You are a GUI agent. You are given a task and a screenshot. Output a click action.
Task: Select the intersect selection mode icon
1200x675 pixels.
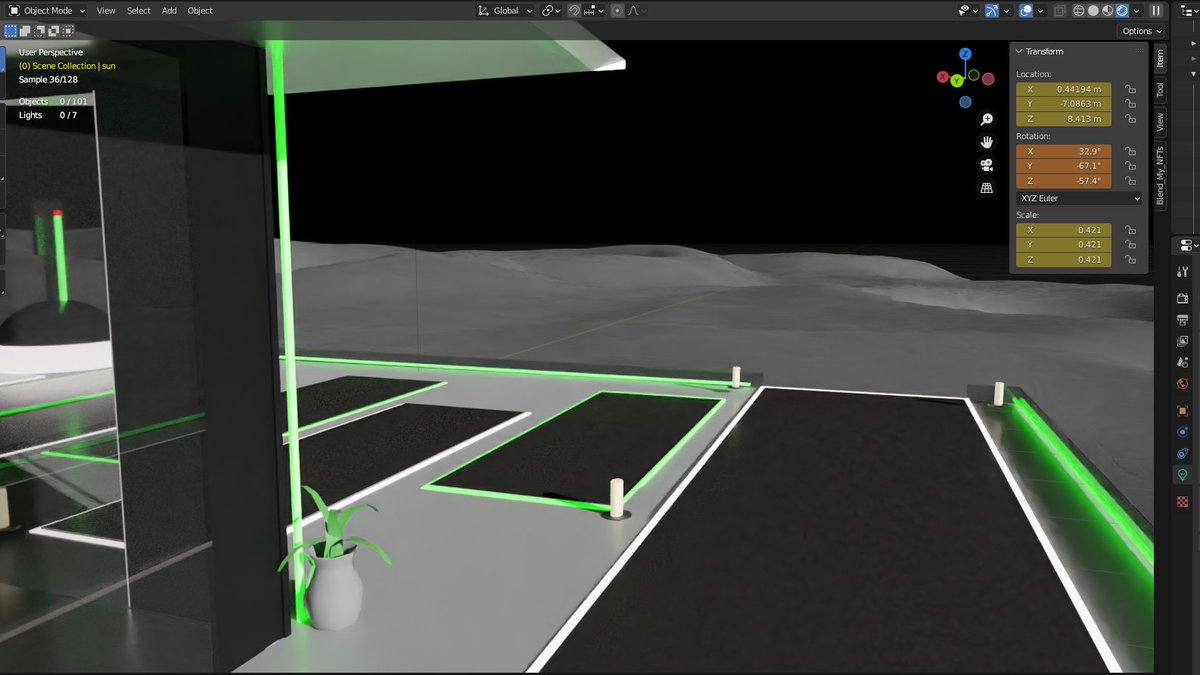point(67,31)
